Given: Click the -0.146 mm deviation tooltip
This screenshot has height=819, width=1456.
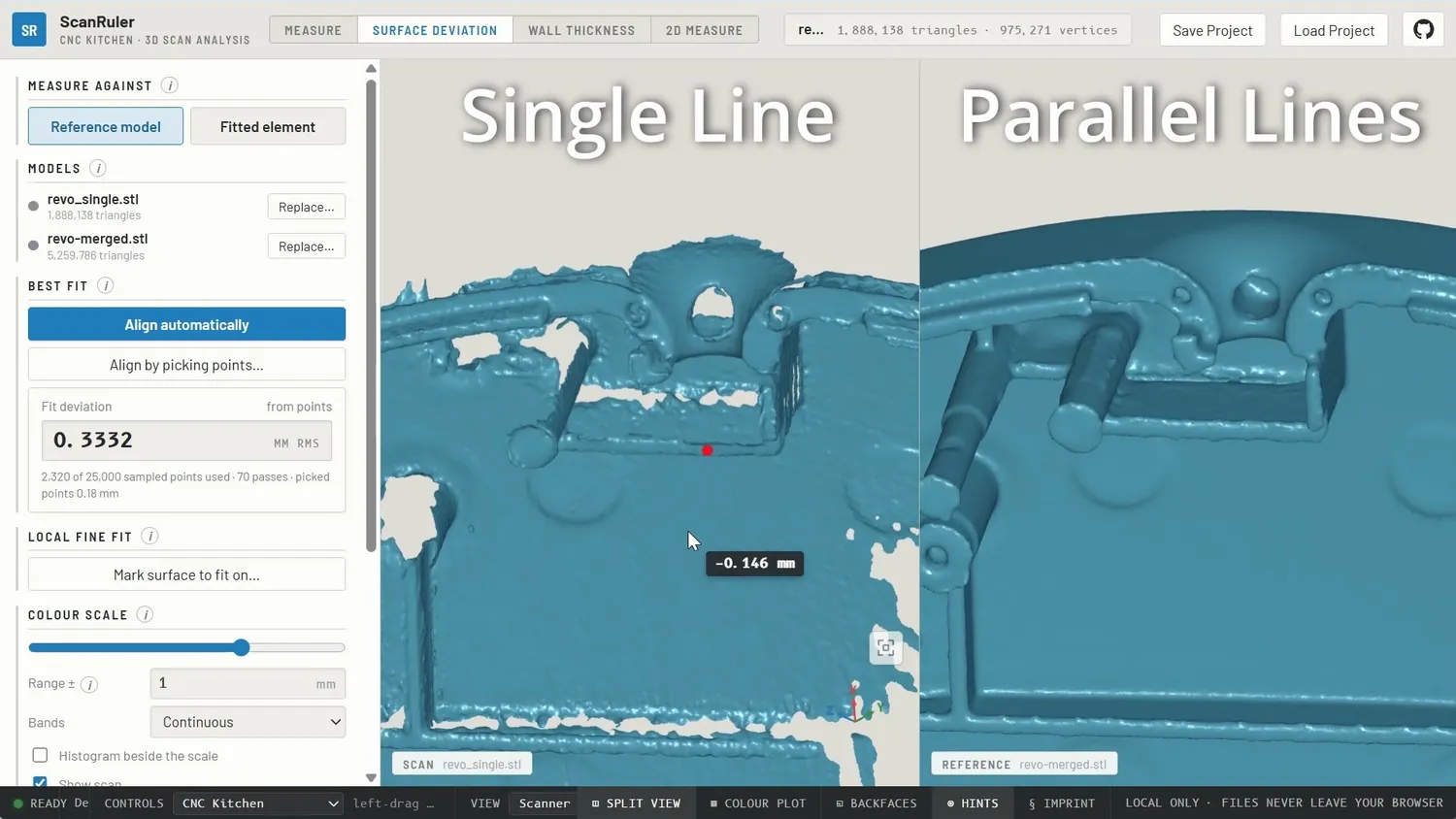Looking at the screenshot, I should click(x=755, y=563).
